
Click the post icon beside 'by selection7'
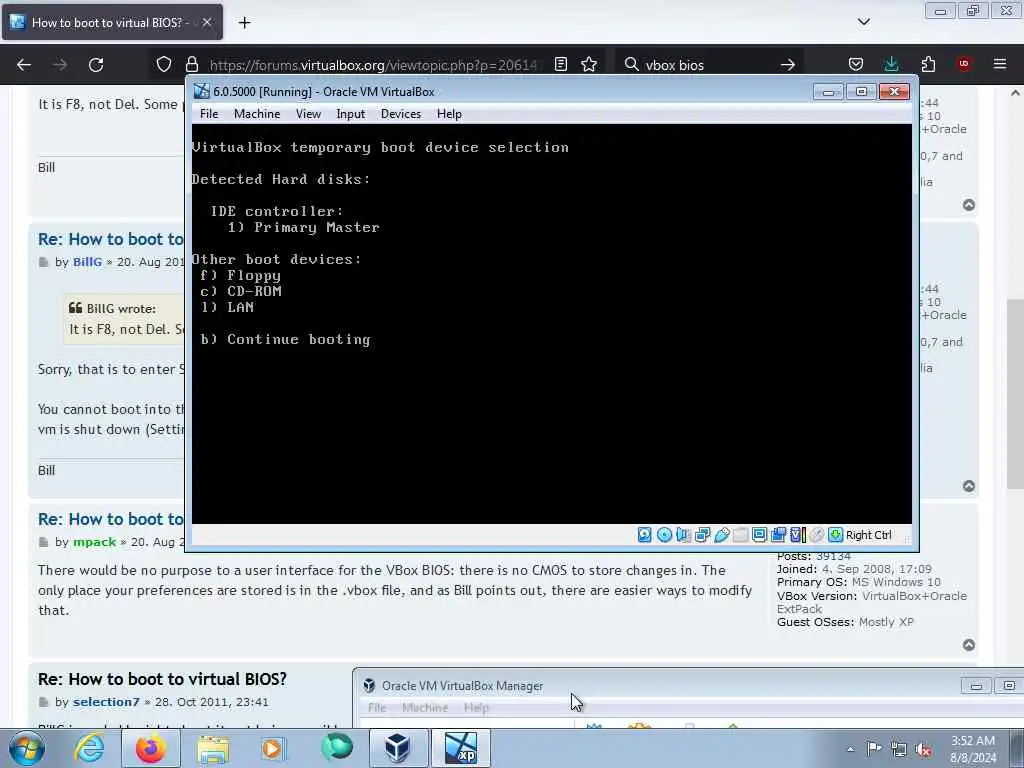[44, 702]
